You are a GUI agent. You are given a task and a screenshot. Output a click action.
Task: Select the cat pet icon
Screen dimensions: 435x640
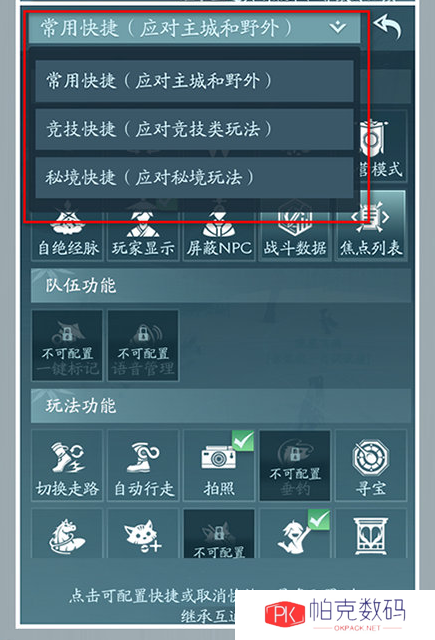tap(143, 534)
